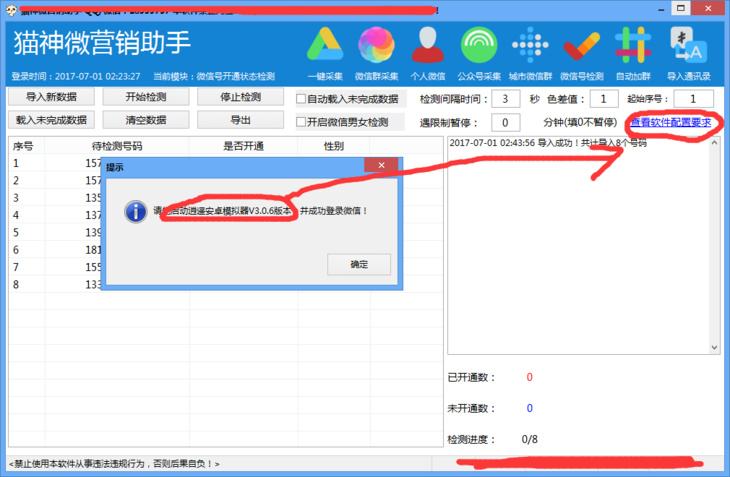This screenshot has width=730, height=477.
Task: Clear data with 清空数据 button
Action: coord(146,120)
